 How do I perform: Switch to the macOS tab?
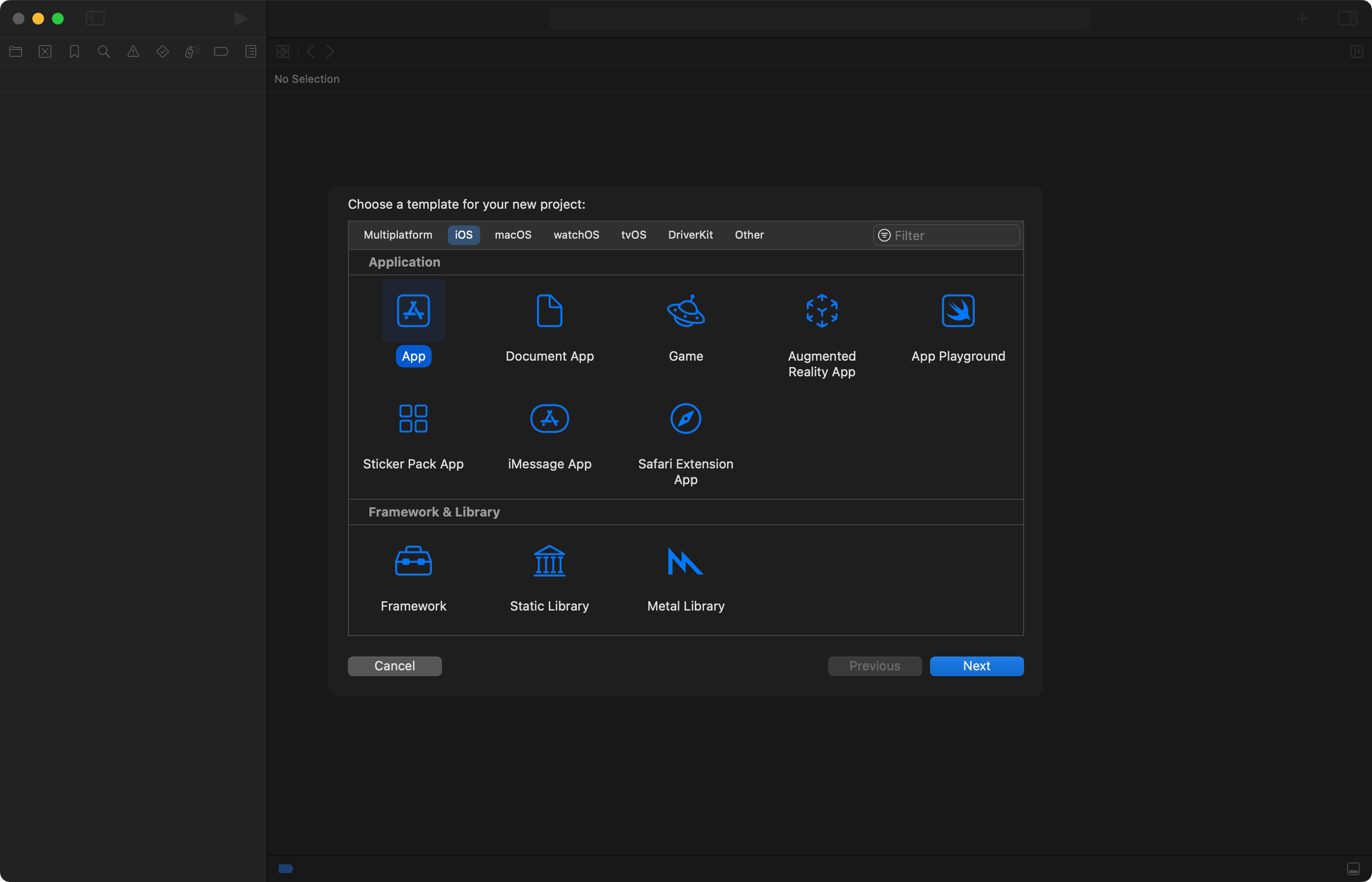(513, 235)
